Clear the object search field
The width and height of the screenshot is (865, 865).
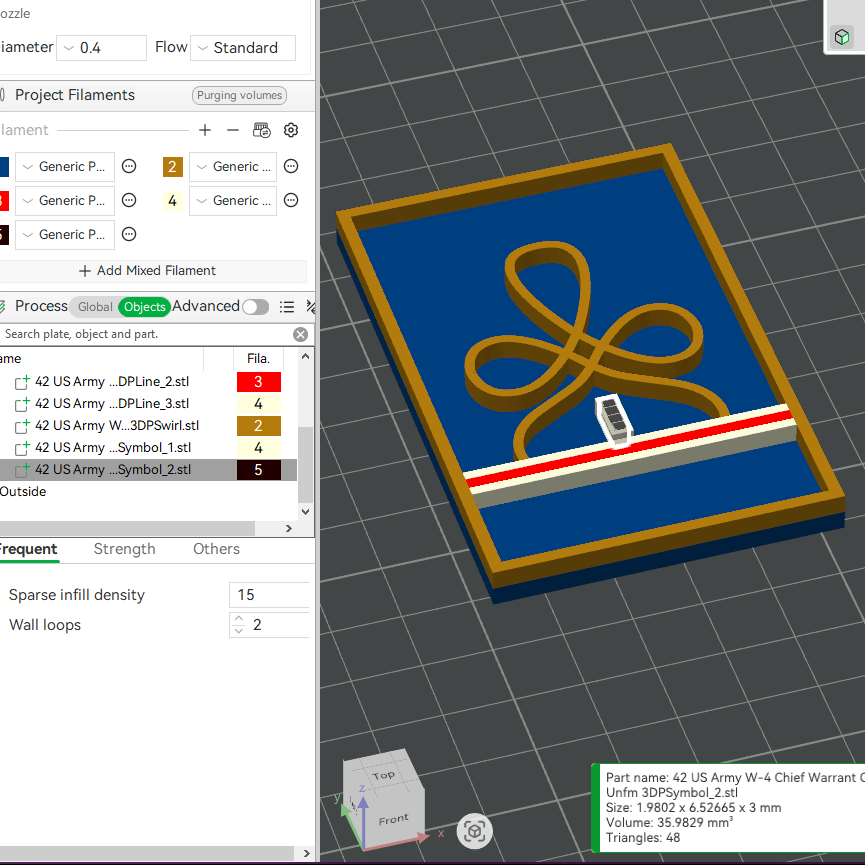(x=301, y=334)
